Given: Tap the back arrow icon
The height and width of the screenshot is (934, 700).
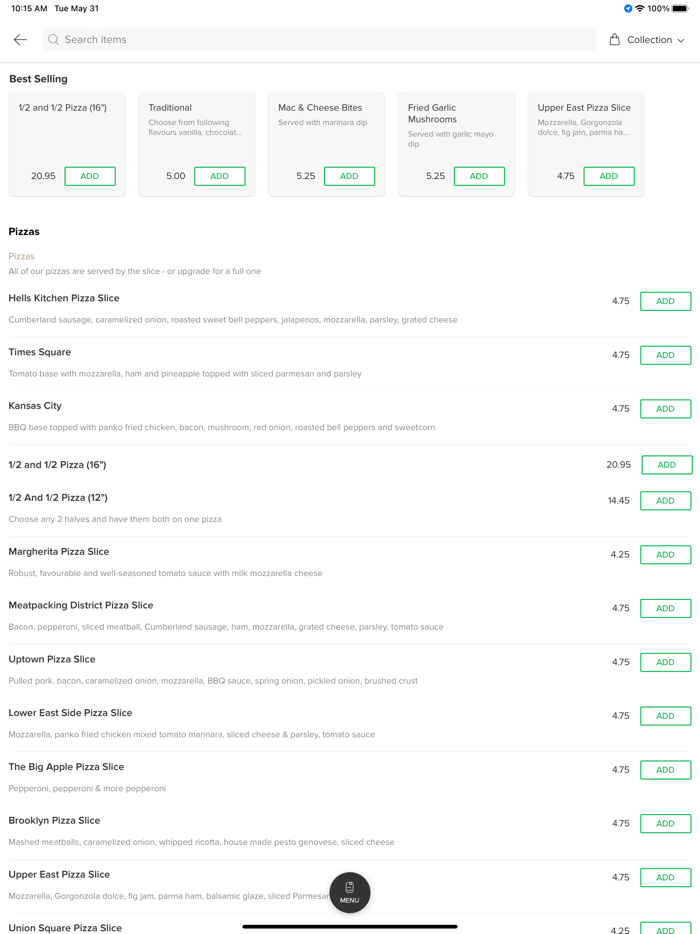Looking at the screenshot, I should pos(20,40).
